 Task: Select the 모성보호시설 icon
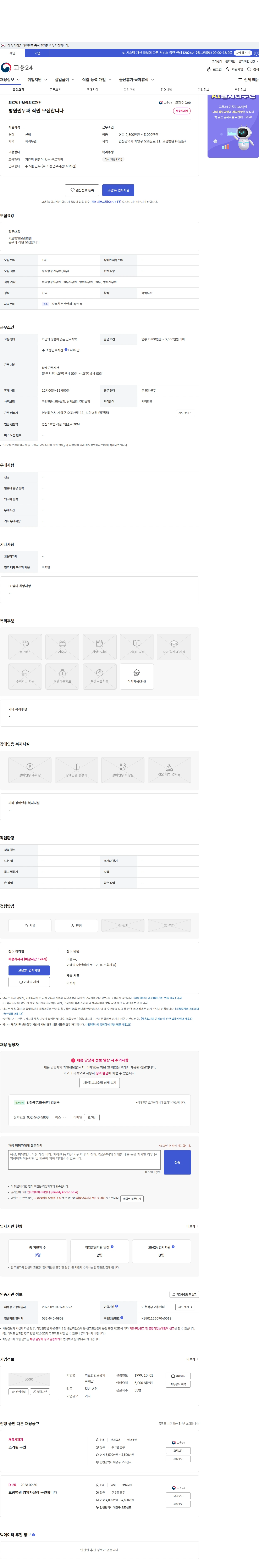coord(99,676)
